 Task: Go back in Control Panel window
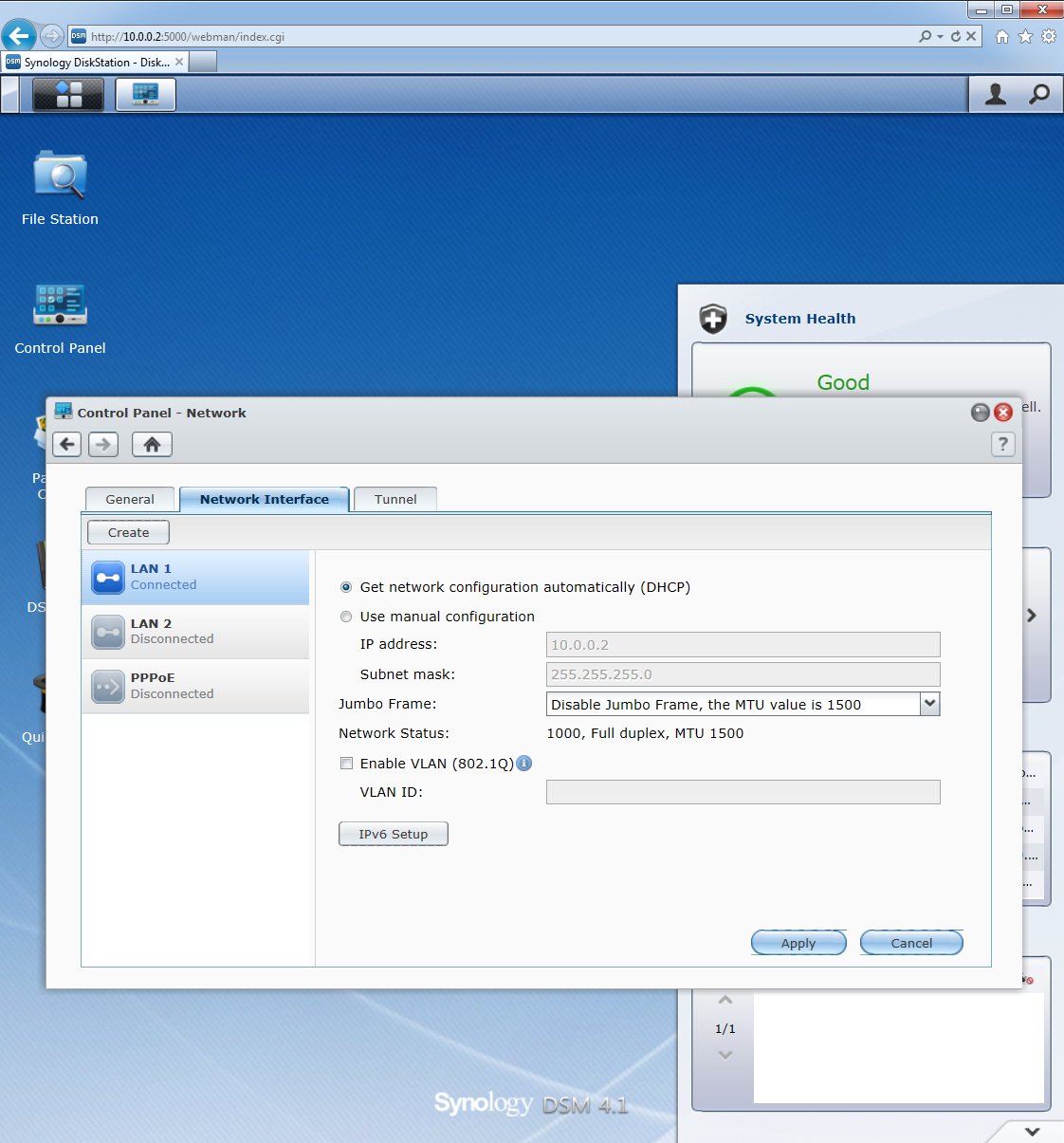coord(67,444)
